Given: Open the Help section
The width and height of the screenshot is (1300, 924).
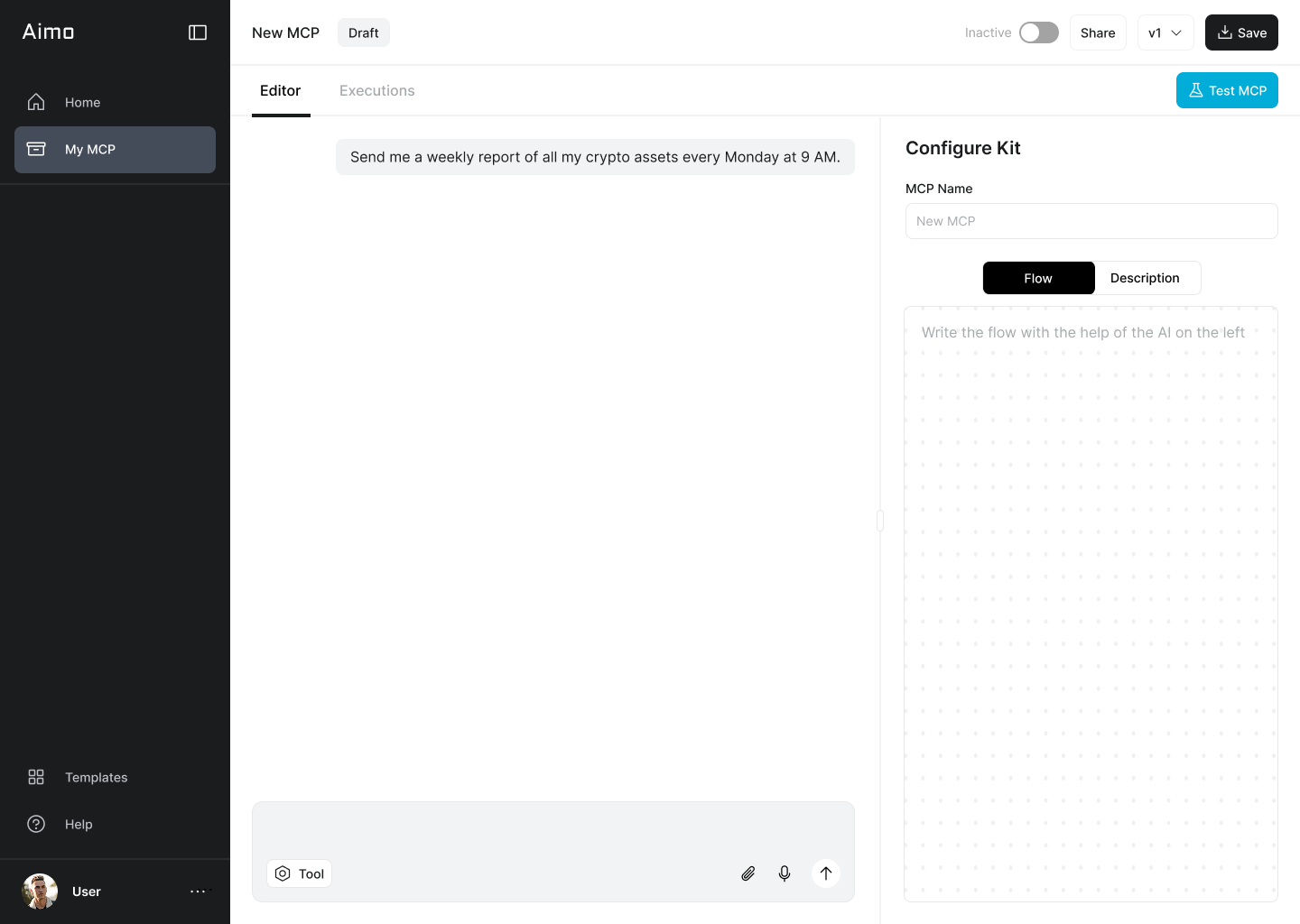Looking at the screenshot, I should pyautogui.click(x=115, y=824).
